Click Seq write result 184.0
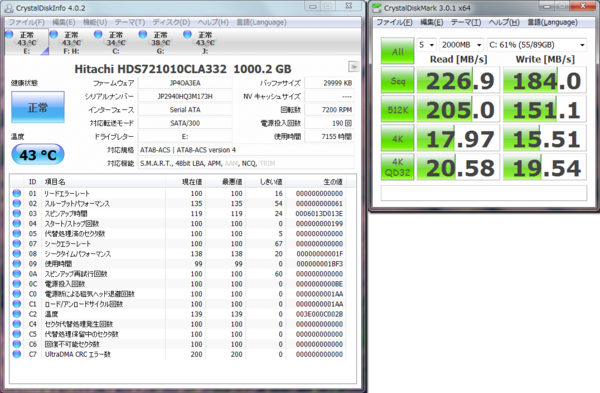Image resolution: width=600 pixels, height=393 pixels. [x=545, y=80]
